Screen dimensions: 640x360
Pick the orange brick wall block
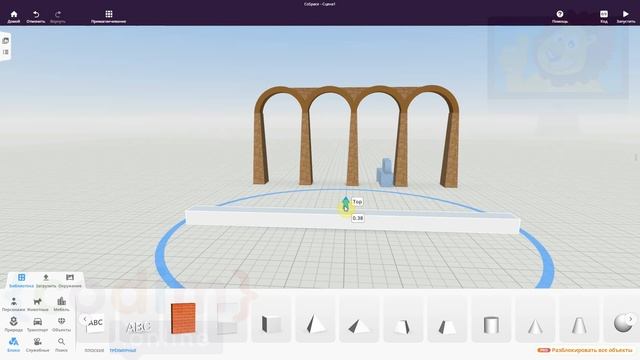click(183, 318)
